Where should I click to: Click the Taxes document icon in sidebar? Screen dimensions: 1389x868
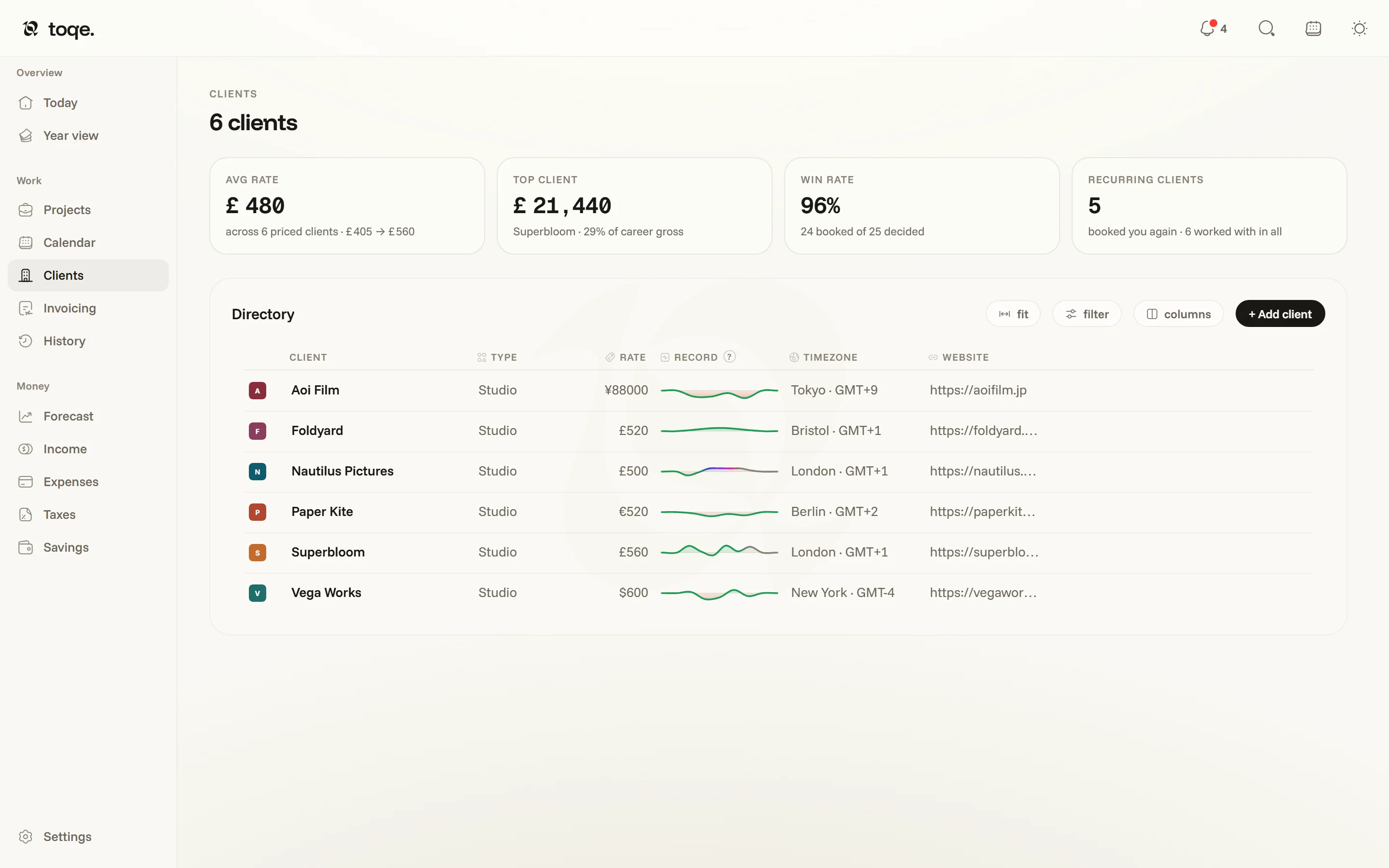(26, 515)
